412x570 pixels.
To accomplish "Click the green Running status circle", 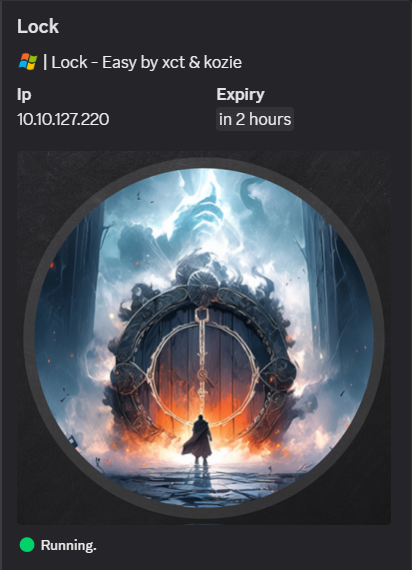I will click(27, 545).
